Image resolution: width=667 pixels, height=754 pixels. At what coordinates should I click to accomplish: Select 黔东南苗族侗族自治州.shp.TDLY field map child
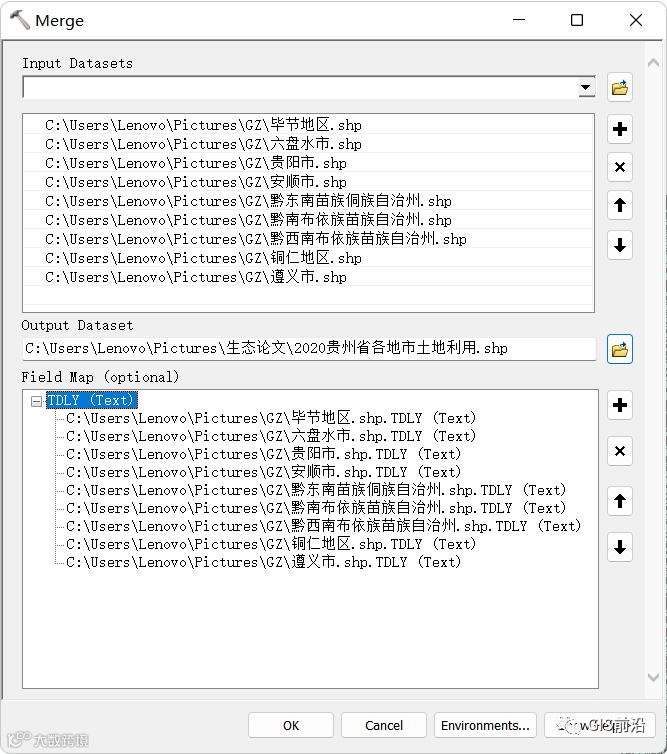[316, 490]
